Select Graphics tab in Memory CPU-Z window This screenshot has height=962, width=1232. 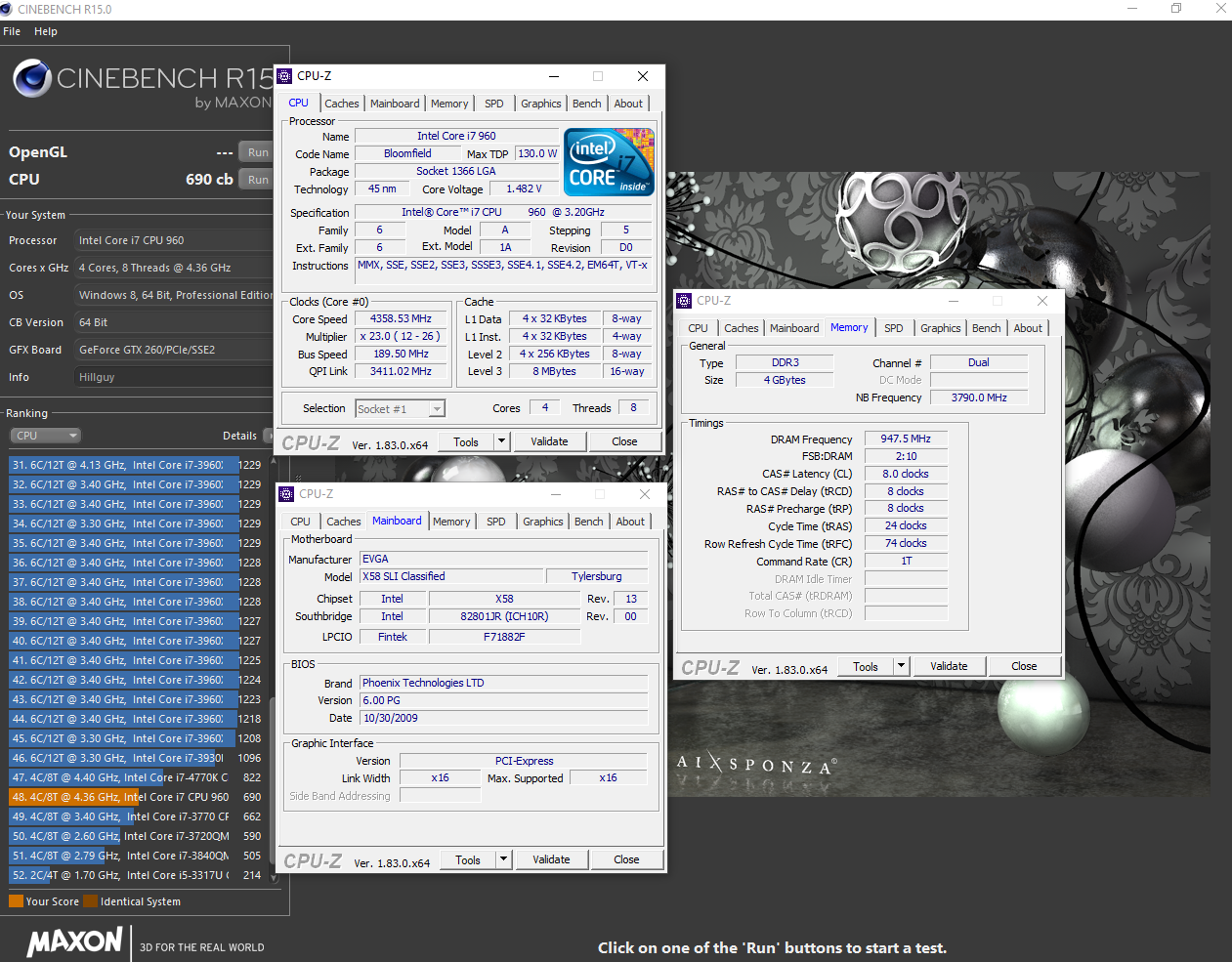point(941,328)
